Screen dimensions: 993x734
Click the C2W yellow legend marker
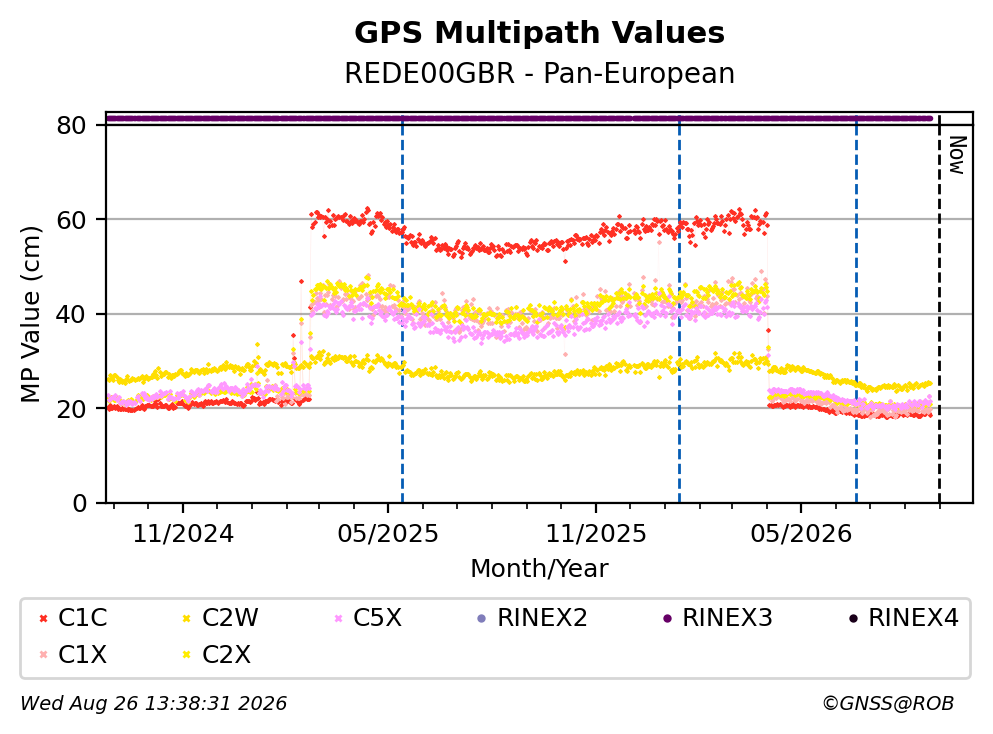(x=187, y=618)
